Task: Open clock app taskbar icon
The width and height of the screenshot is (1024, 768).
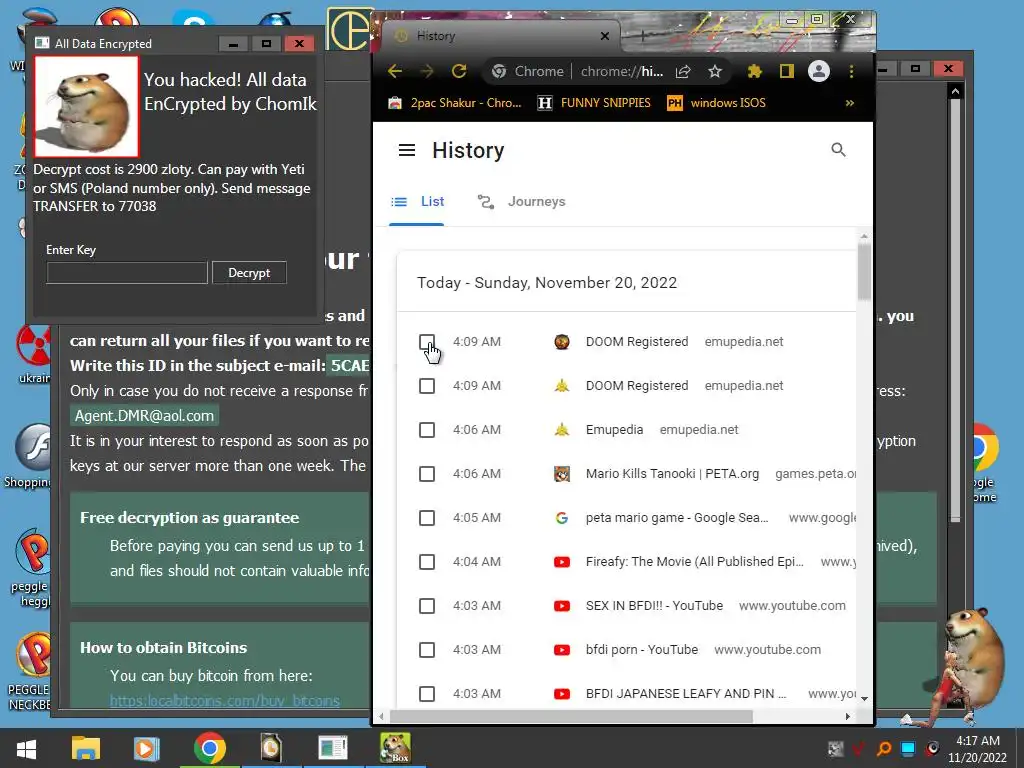Action: pos(270,748)
